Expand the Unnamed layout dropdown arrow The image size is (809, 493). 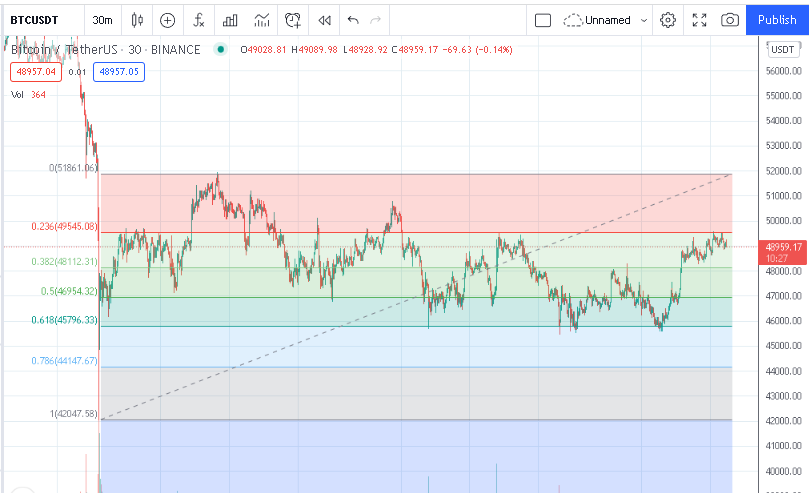(644, 20)
